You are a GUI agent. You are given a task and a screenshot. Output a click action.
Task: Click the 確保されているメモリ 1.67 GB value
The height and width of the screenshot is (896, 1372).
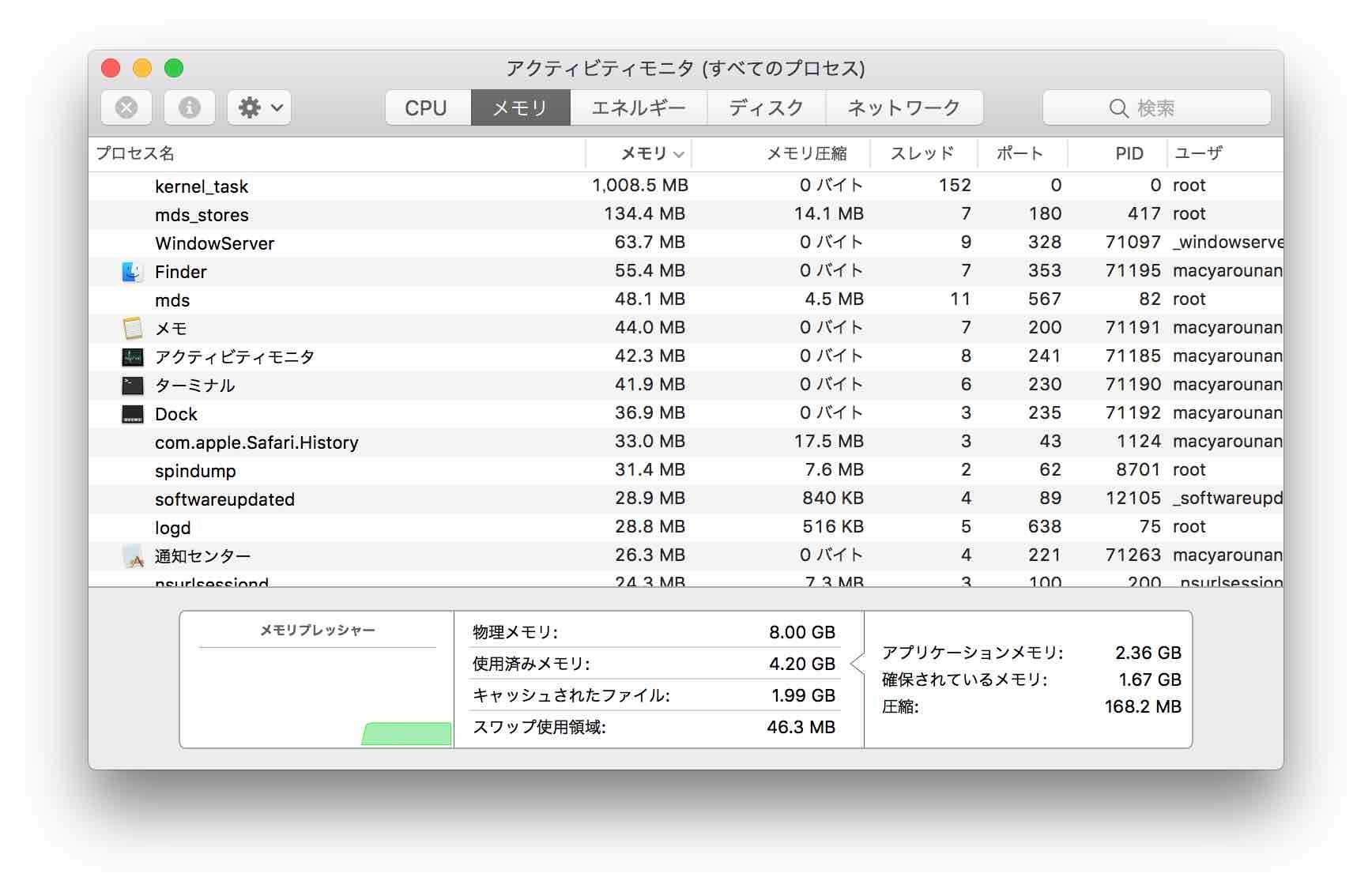tap(1150, 680)
